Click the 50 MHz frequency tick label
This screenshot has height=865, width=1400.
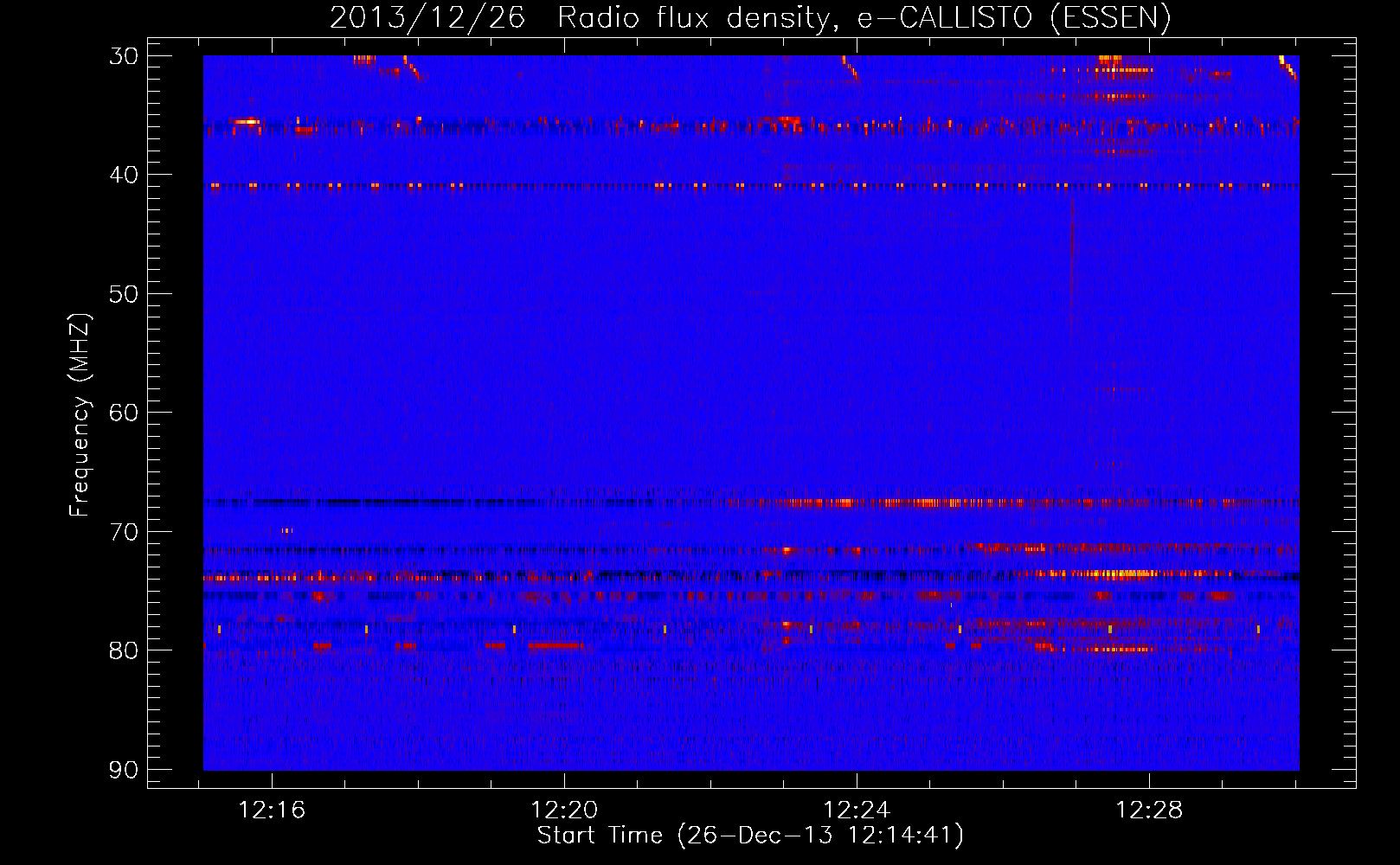coord(124,294)
